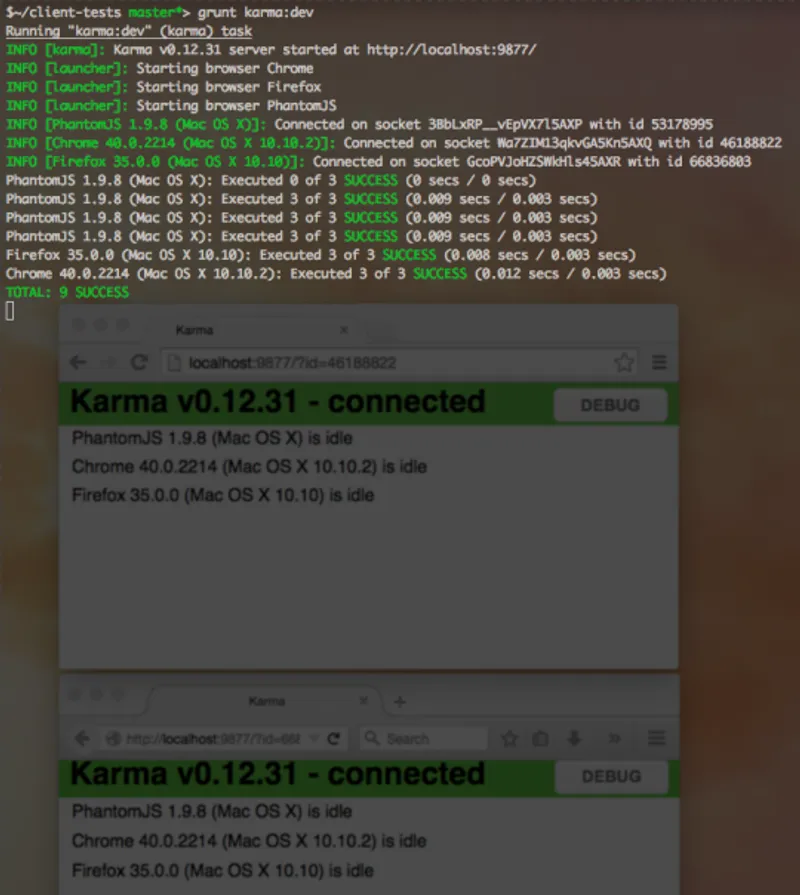
Task: Click the globe site identity icon in Firefox
Action: [113, 739]
